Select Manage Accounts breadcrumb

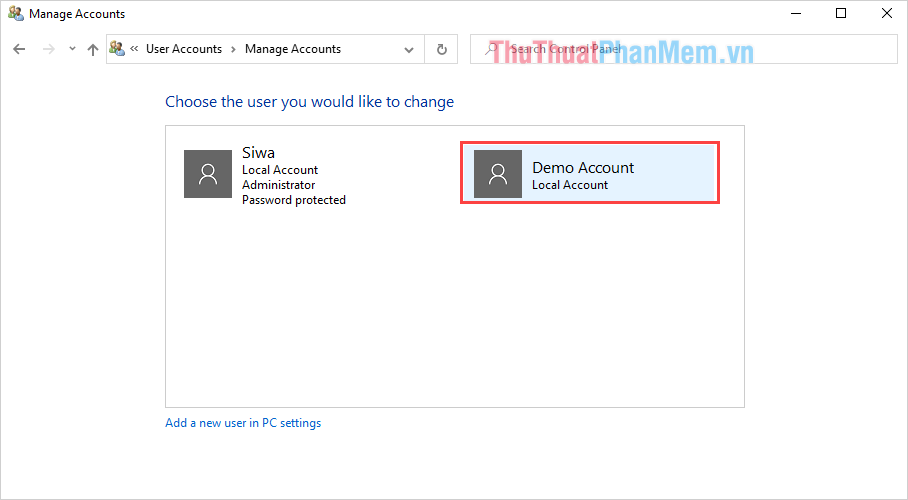coord(292,49)
